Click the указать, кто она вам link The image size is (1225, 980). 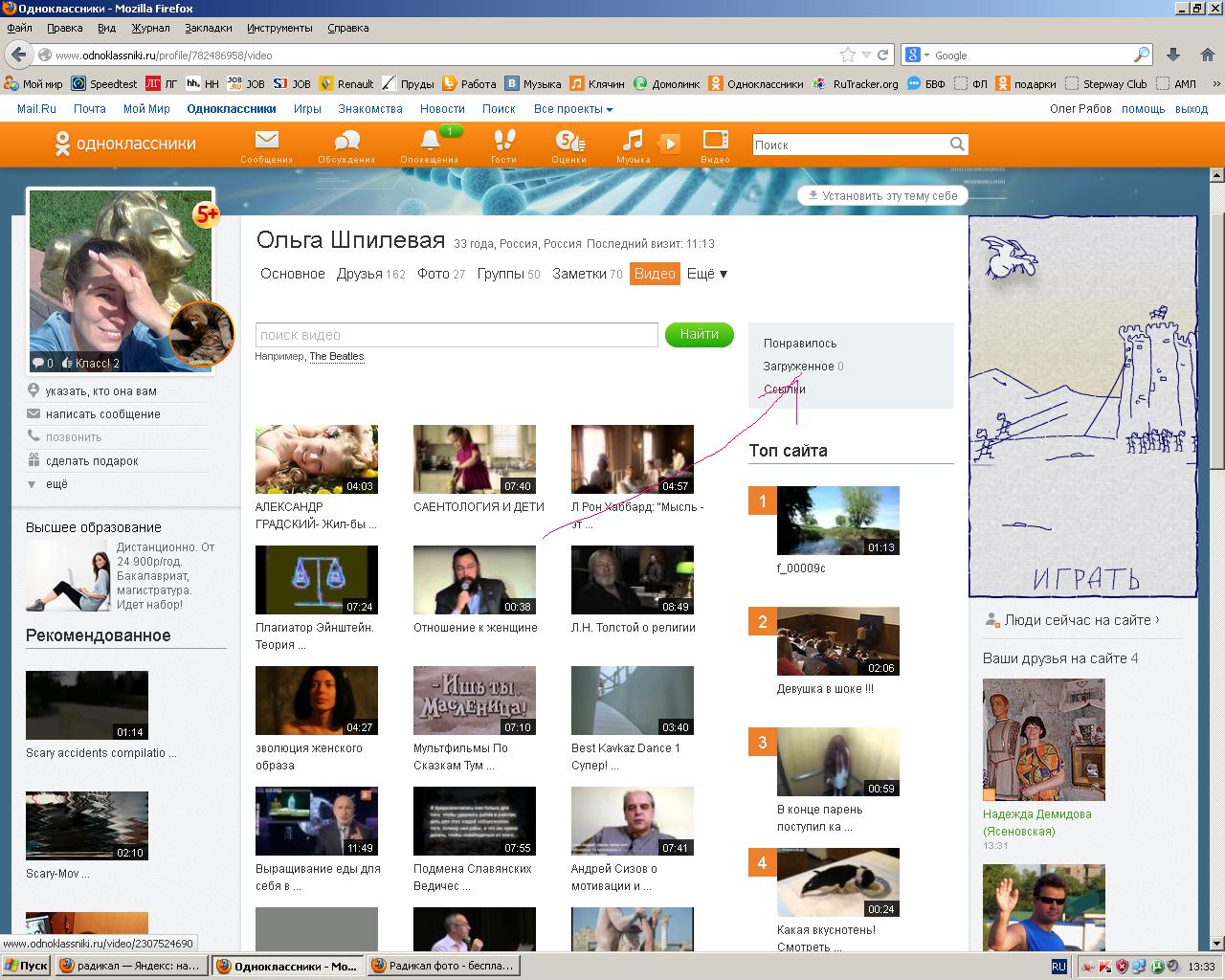point(100,391)
